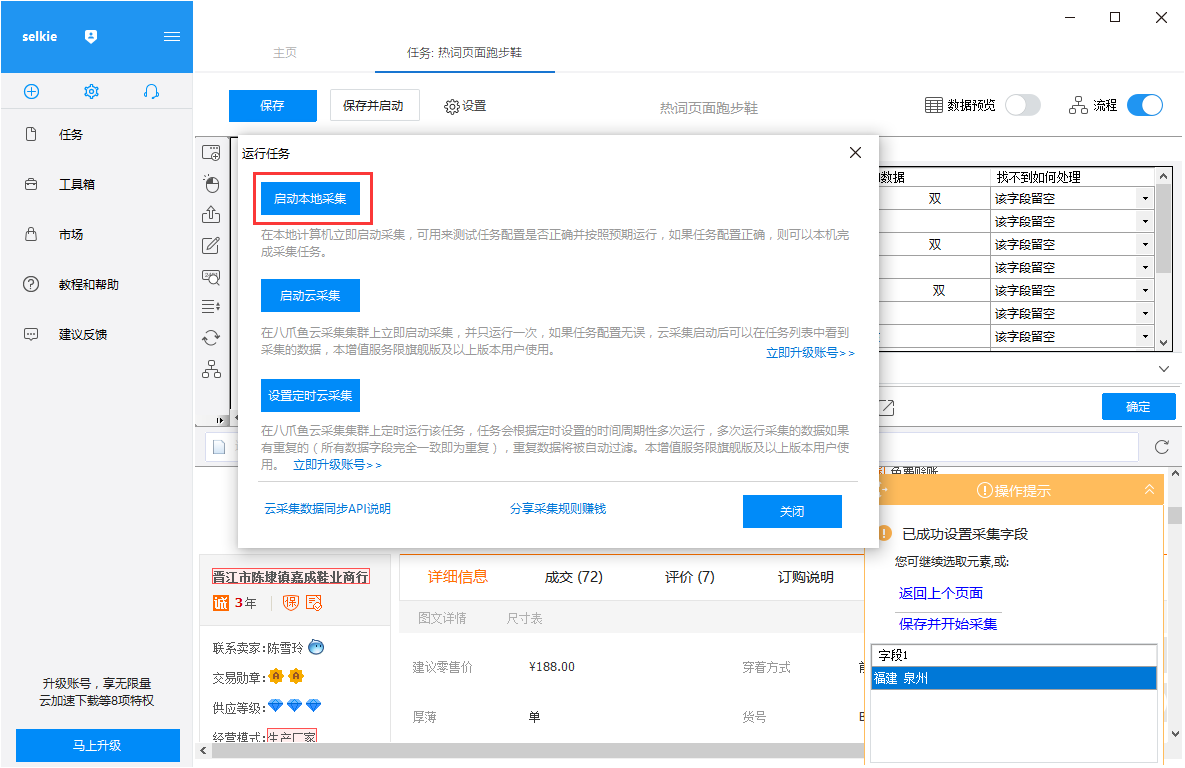Open the 分享采集规则赚钱 link

pos(558,509)
